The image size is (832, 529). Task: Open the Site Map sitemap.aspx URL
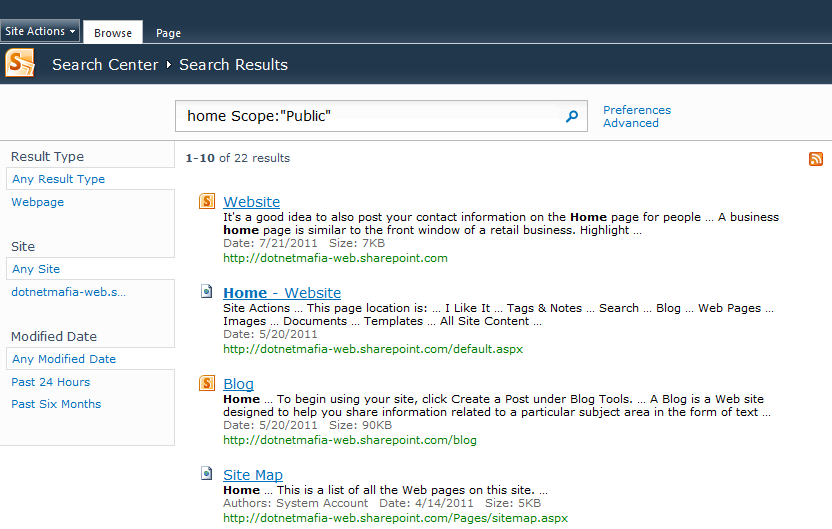click(395, 518)
